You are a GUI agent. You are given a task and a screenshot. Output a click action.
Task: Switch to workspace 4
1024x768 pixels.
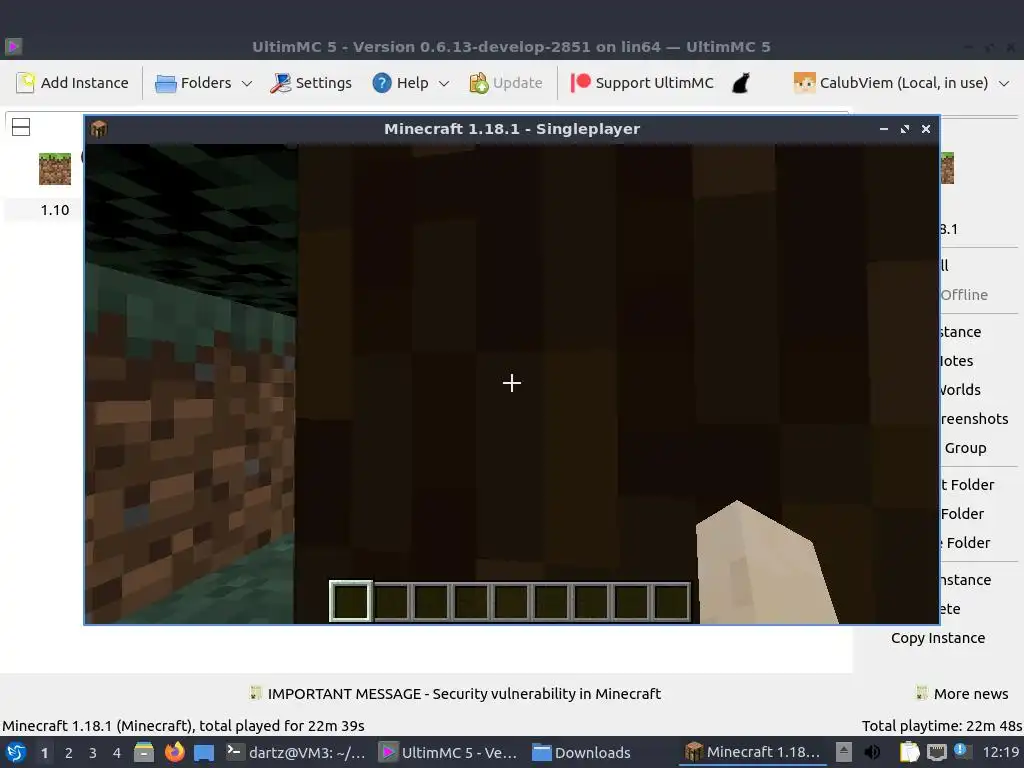pos(117,753)
